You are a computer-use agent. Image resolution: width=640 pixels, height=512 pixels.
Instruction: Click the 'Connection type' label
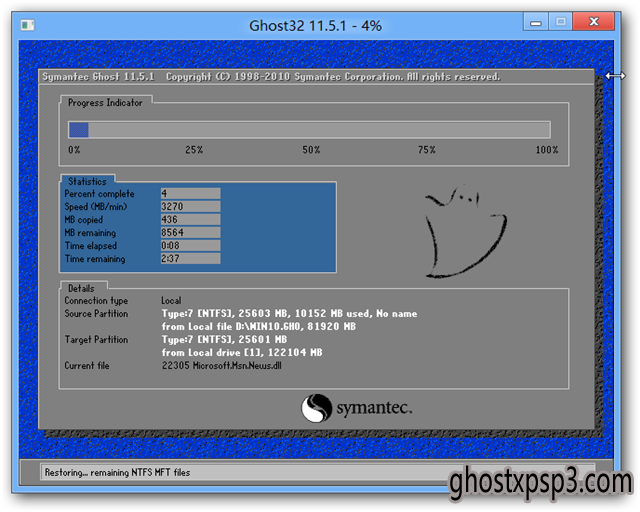(96, 301)
